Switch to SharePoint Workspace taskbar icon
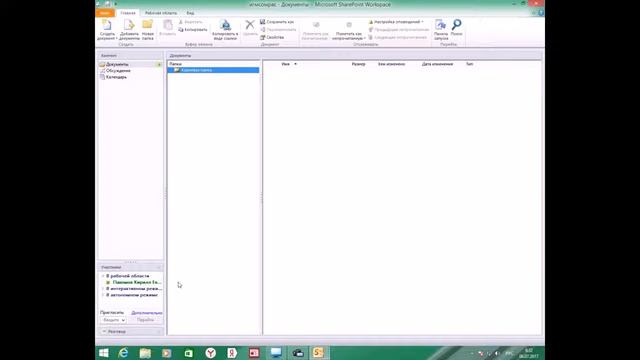Image resolution: width=640 pixels, height=360 pixels. tap(318, 353)
